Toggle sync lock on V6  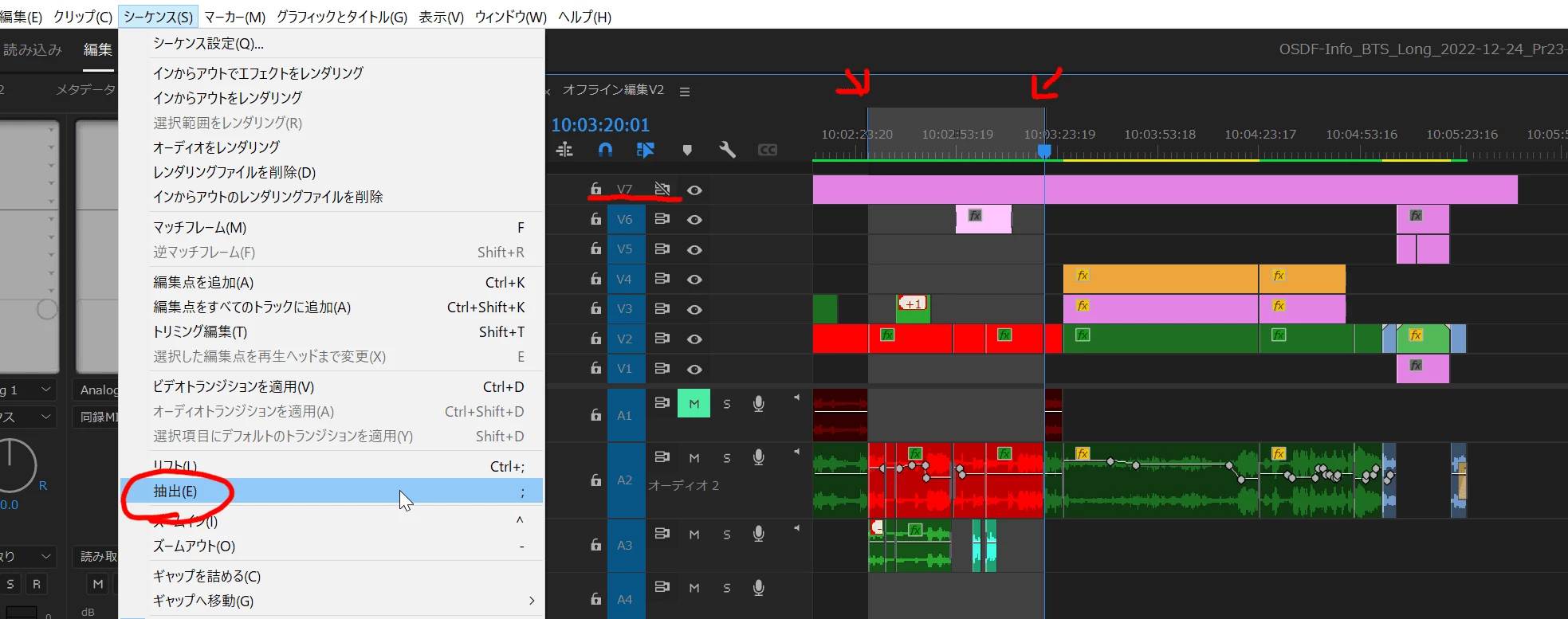(662, 218)
